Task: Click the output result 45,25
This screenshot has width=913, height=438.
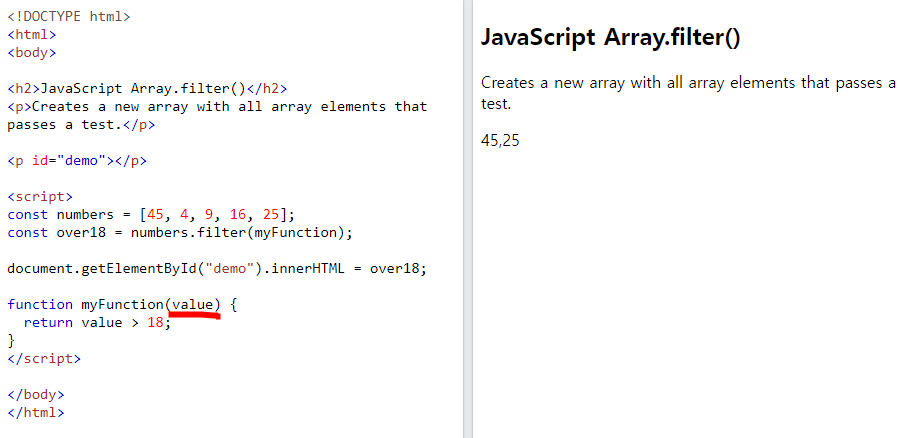Action: click(x=500, y=140)
